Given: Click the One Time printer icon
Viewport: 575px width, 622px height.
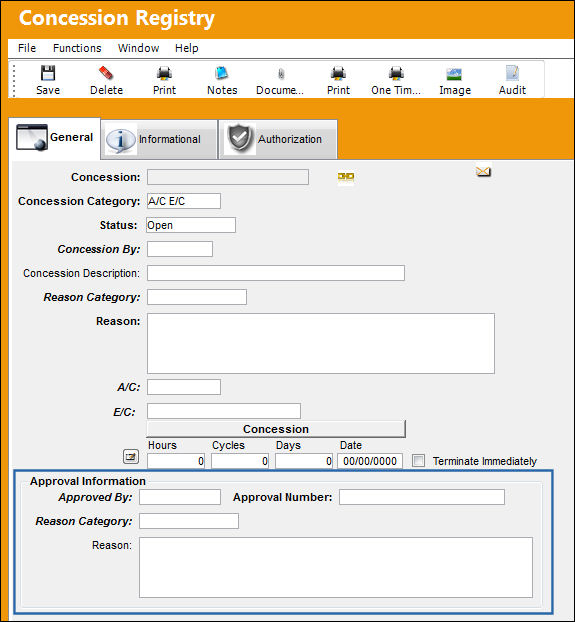Looking at the screenshot, I should click(396, 73).
